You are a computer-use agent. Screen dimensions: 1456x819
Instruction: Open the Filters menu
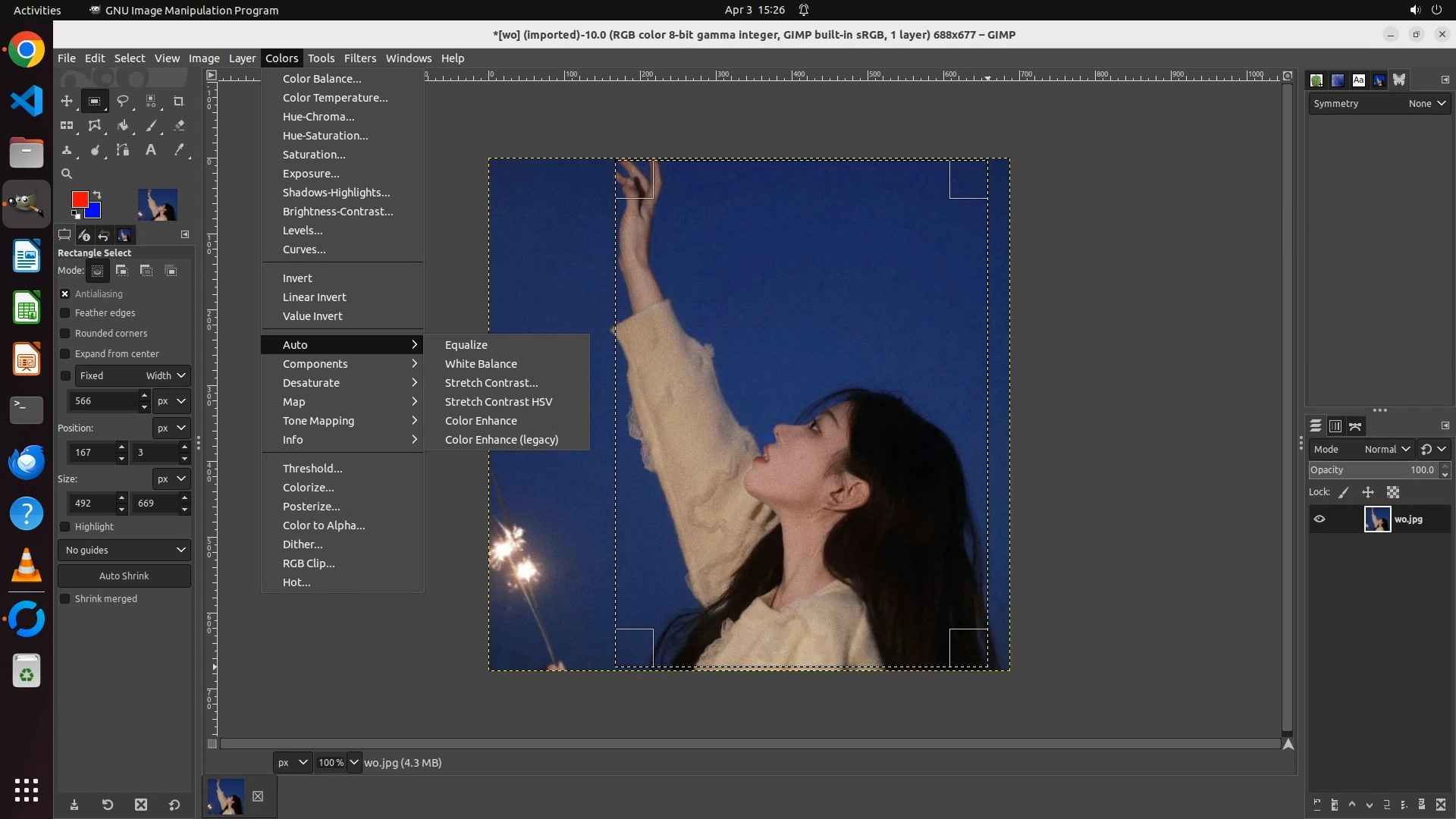coord(359,58)
